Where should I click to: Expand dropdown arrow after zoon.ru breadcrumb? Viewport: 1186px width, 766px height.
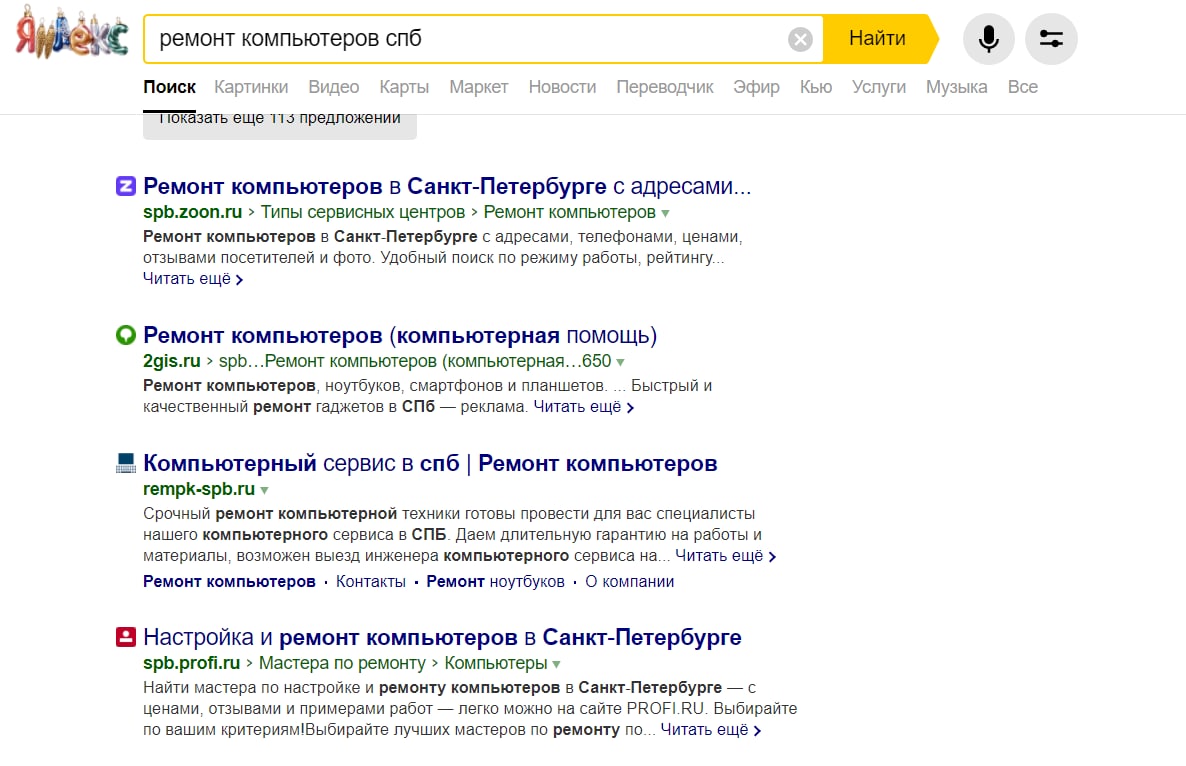coord(665,213)
